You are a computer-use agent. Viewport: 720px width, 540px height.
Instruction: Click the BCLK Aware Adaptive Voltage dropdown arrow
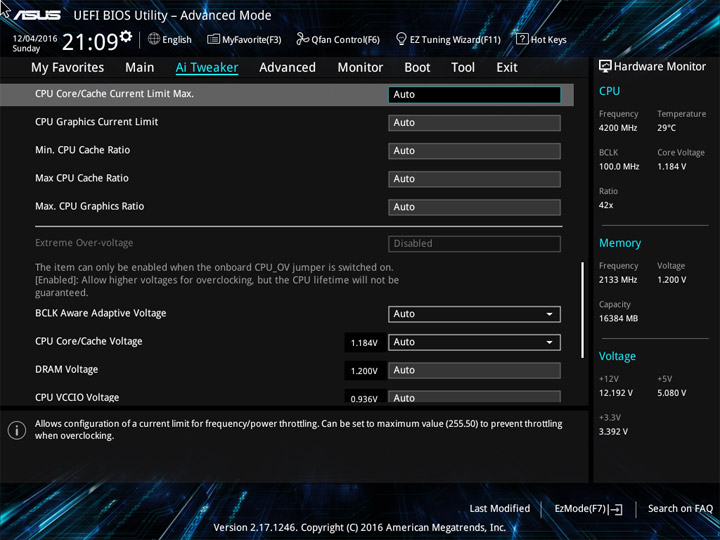tap(549, 314)
